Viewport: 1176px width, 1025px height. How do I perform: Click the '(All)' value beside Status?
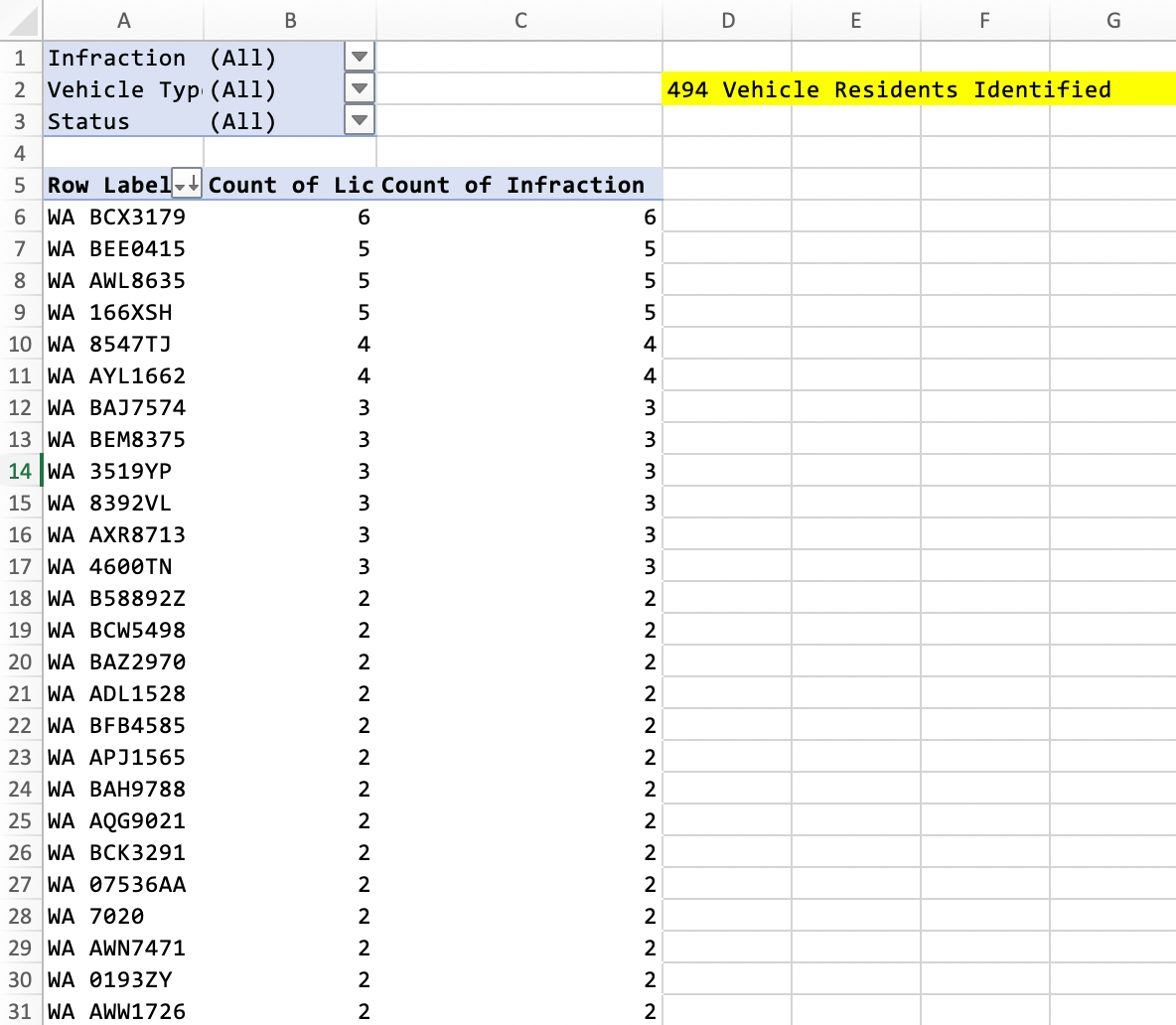pos(243,121)
